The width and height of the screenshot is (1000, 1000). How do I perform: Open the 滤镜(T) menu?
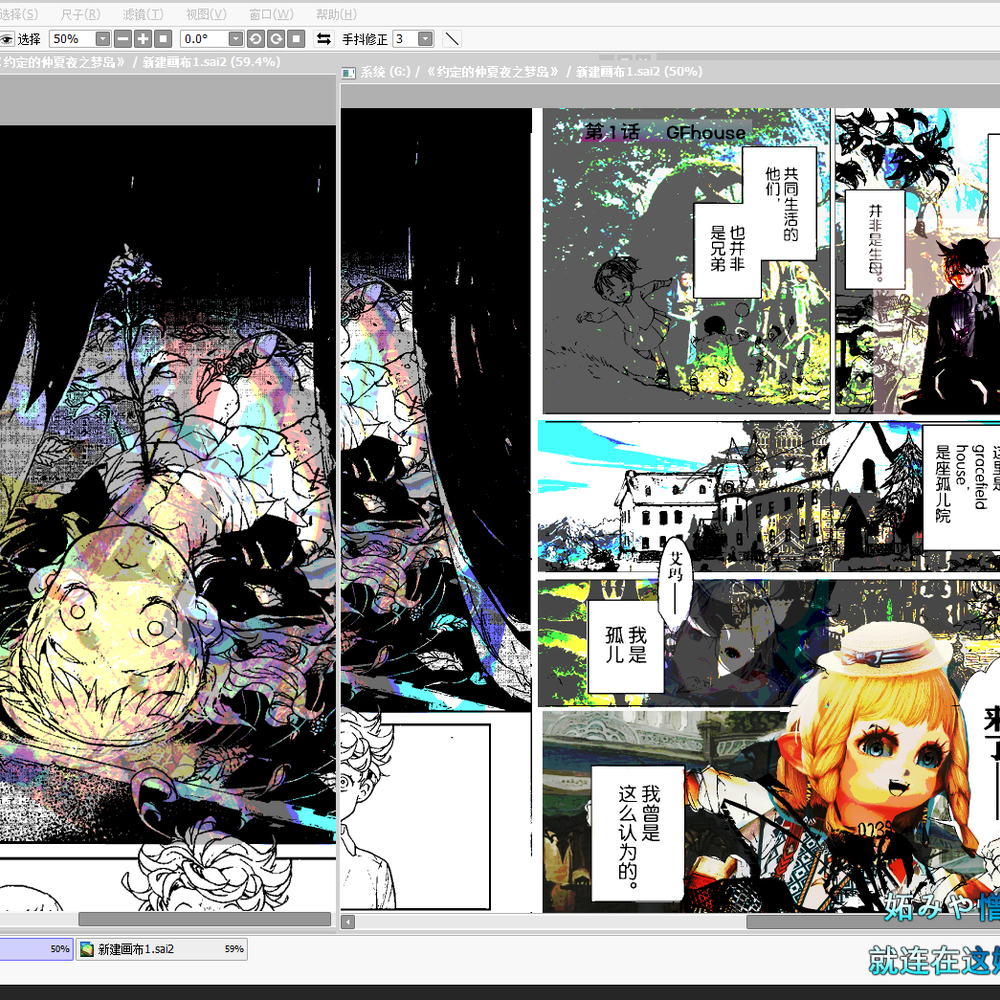[143, 14]
